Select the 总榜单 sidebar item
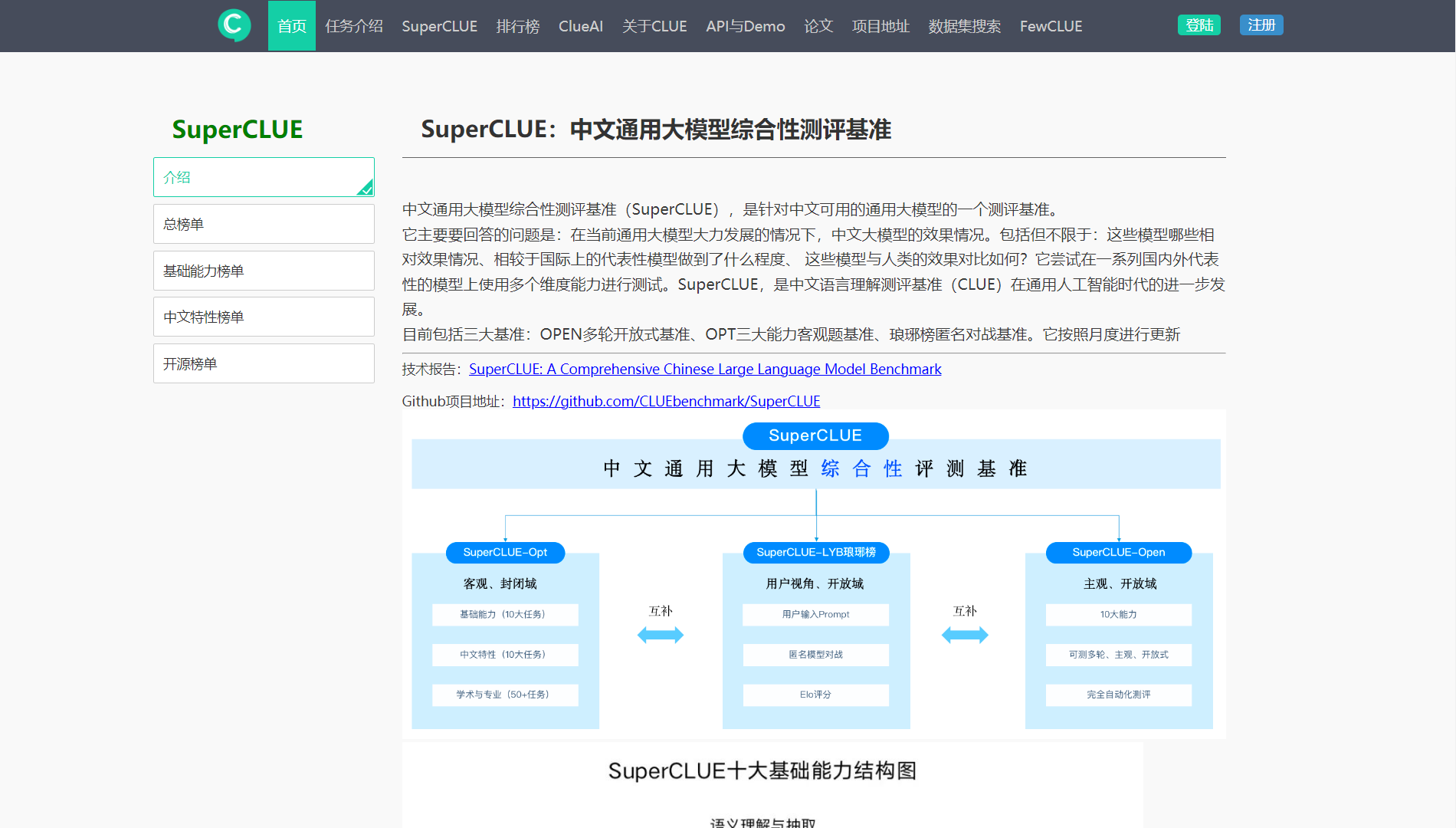This screenshot has width=1456, height=828. 264,224
